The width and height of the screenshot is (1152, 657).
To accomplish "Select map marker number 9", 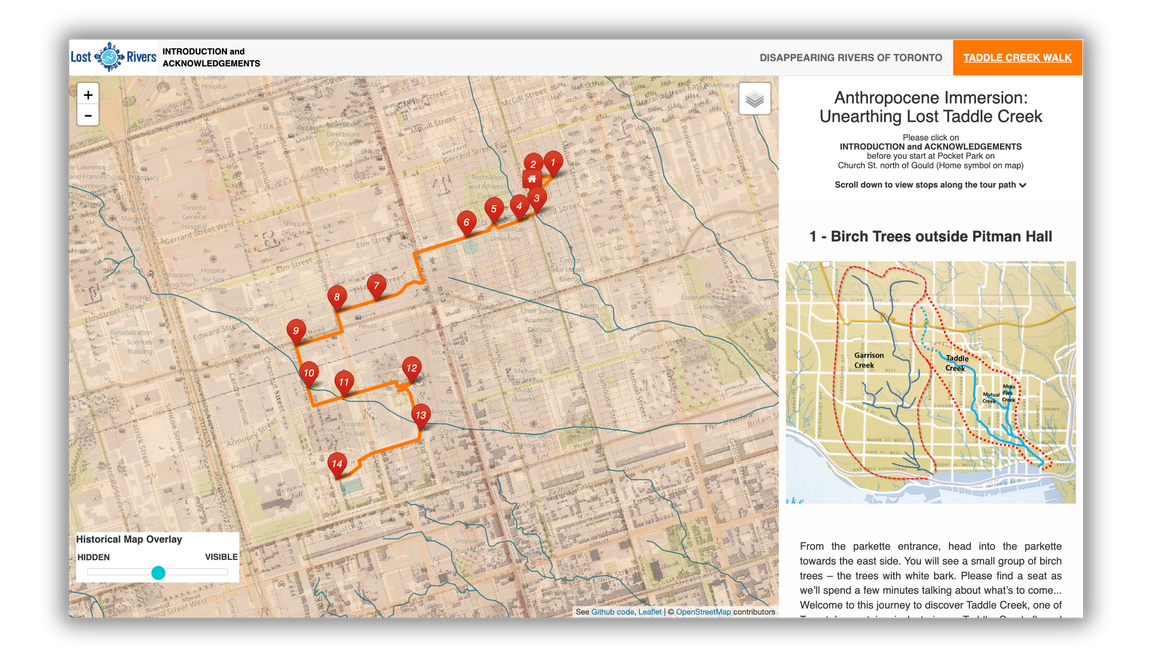I will 296,330.
